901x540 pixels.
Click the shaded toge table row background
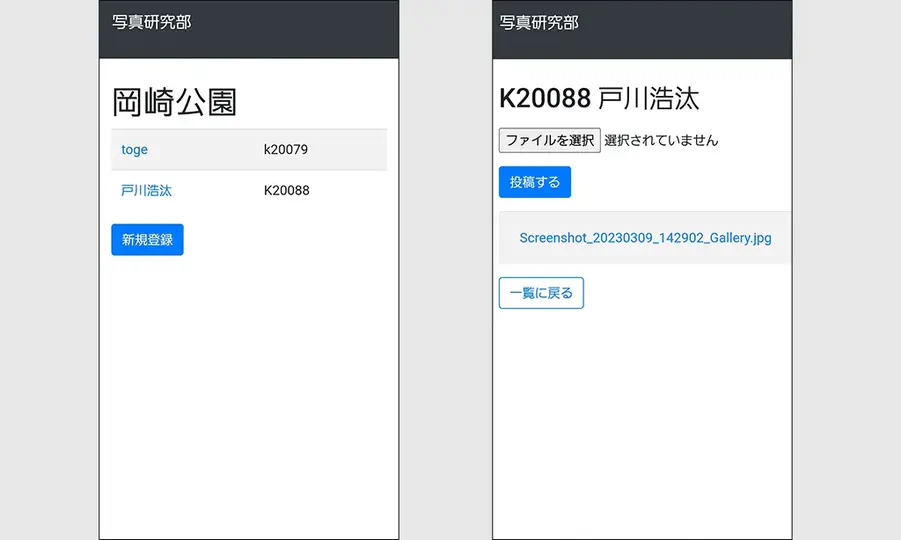(350, 150)
